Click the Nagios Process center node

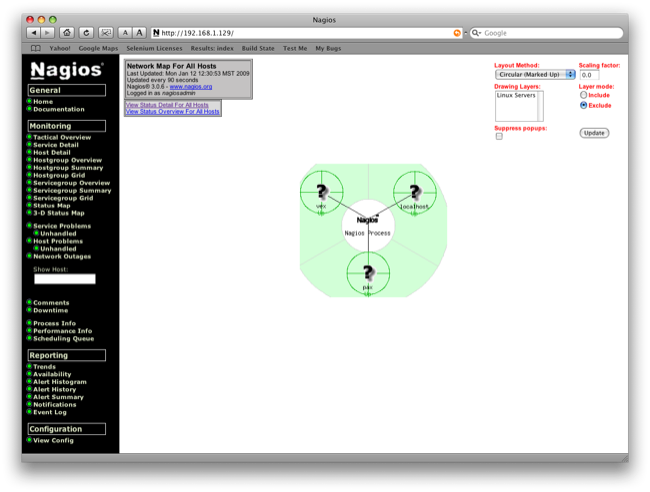point(368,226)
